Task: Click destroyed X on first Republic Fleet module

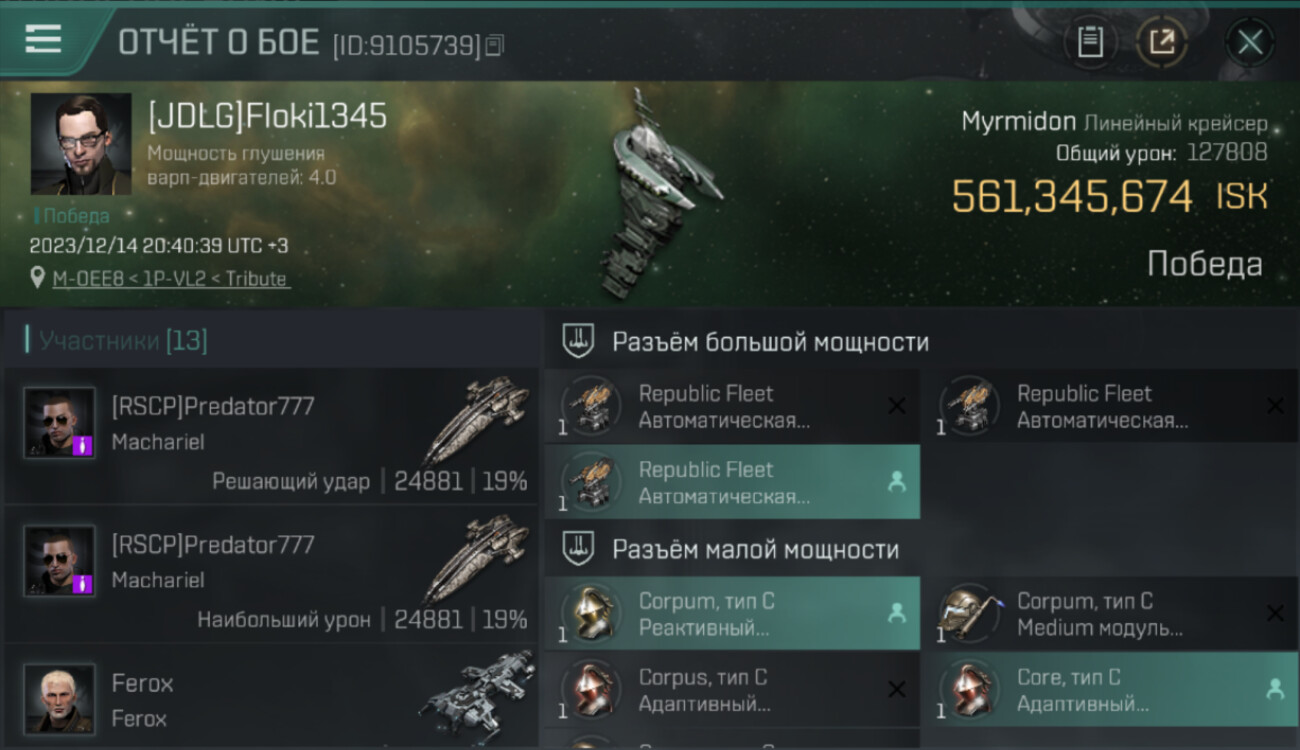Action: [x=896, y=406]
